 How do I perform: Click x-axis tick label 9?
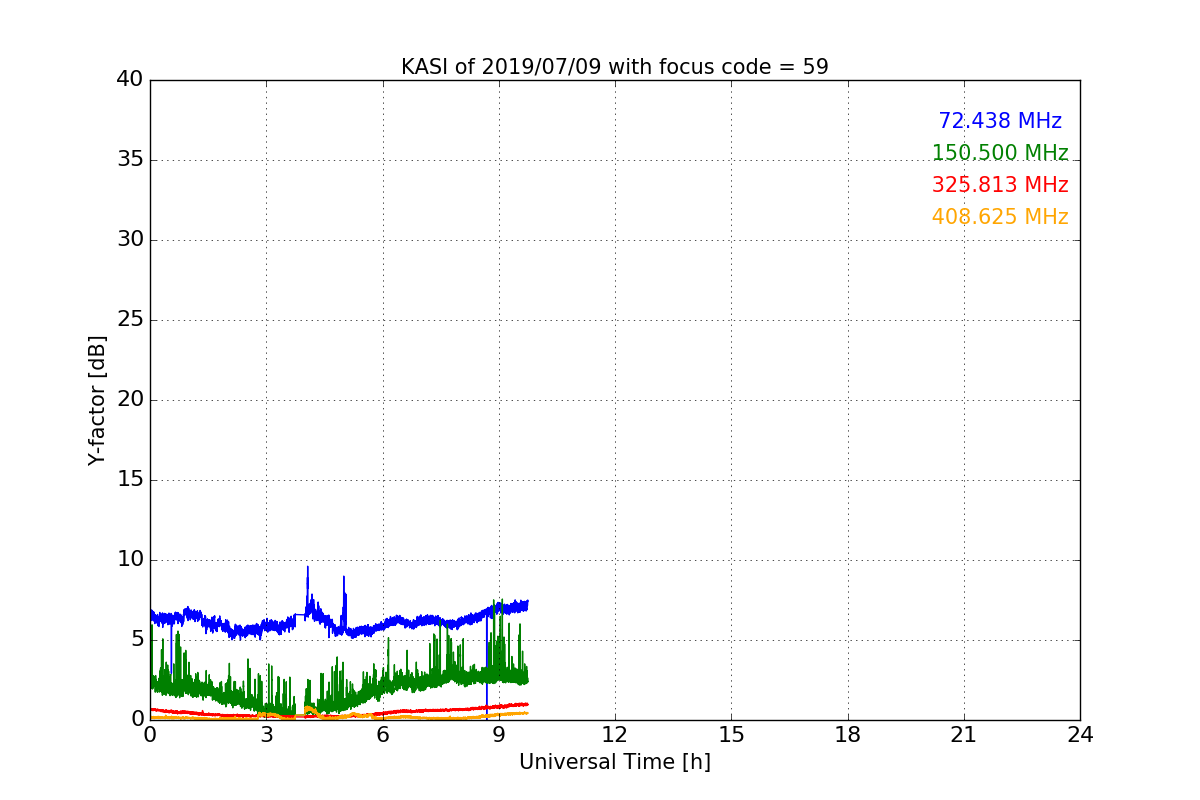click(499, 735)
